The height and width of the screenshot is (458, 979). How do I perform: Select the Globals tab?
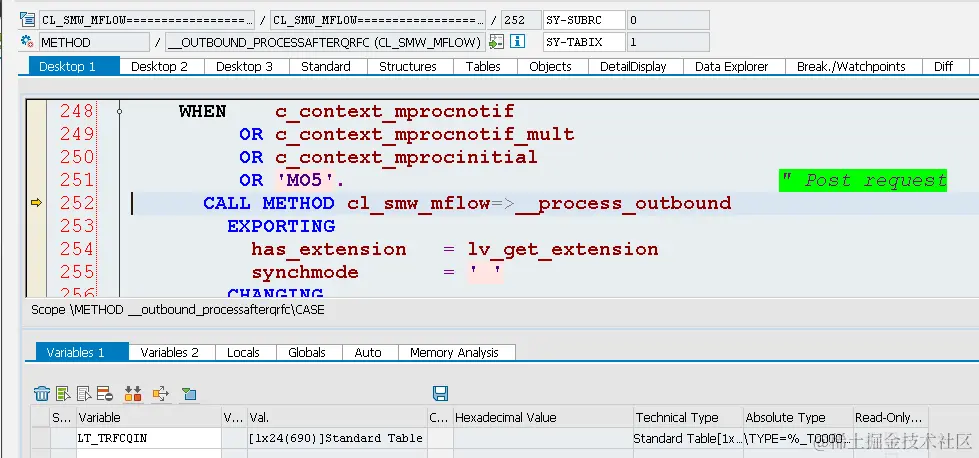[307, 353]
